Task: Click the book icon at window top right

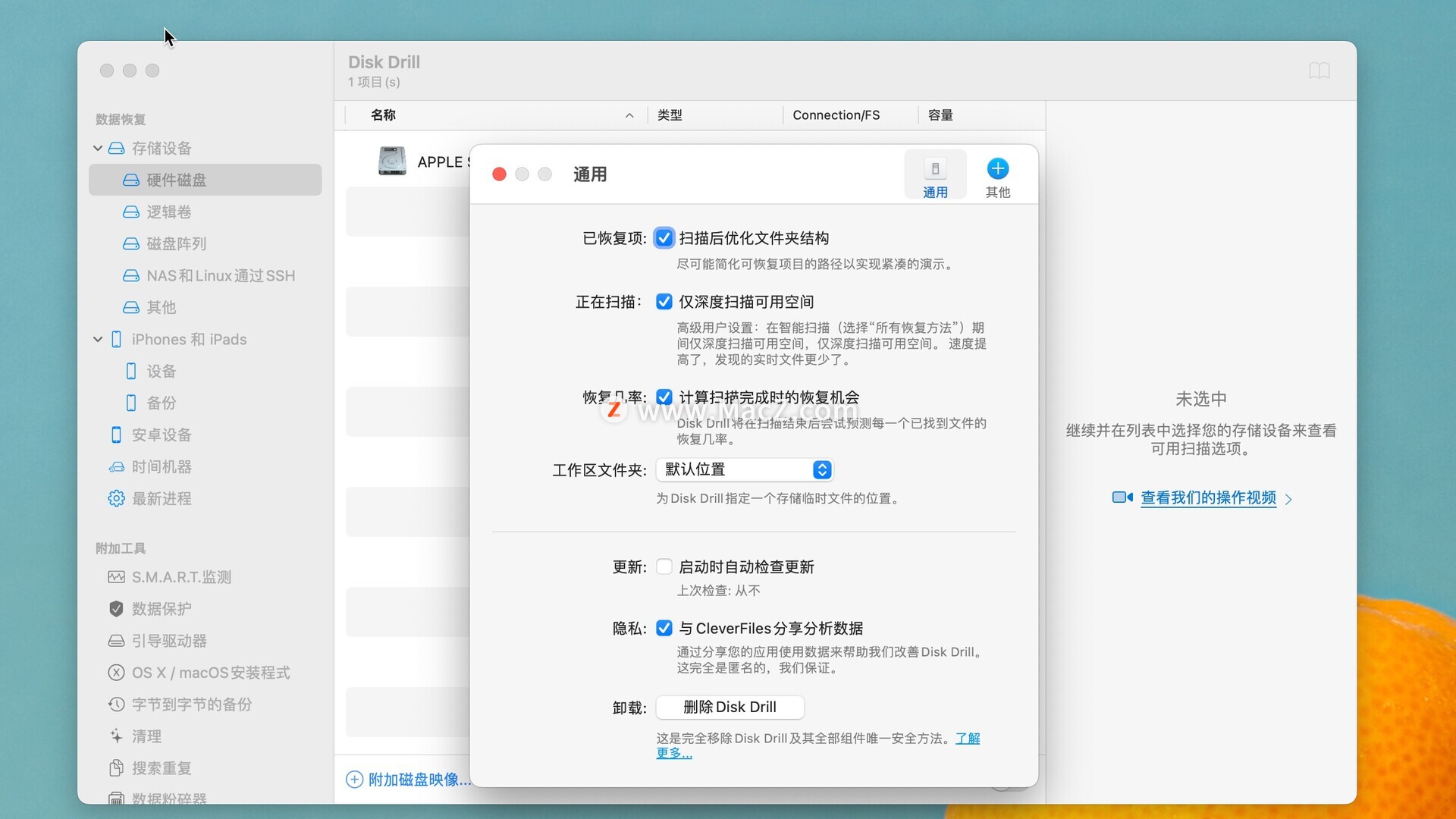Action: (x=1319, y=71)
